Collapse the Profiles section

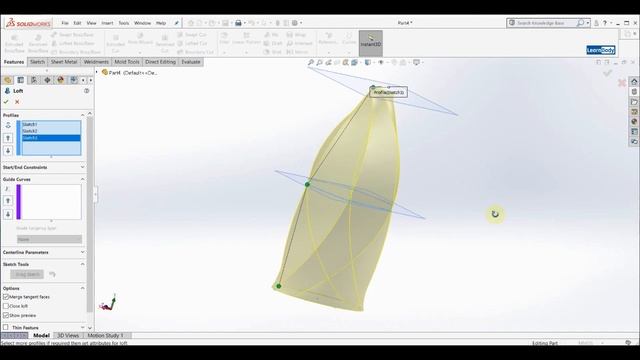click(x=82, y=115)
